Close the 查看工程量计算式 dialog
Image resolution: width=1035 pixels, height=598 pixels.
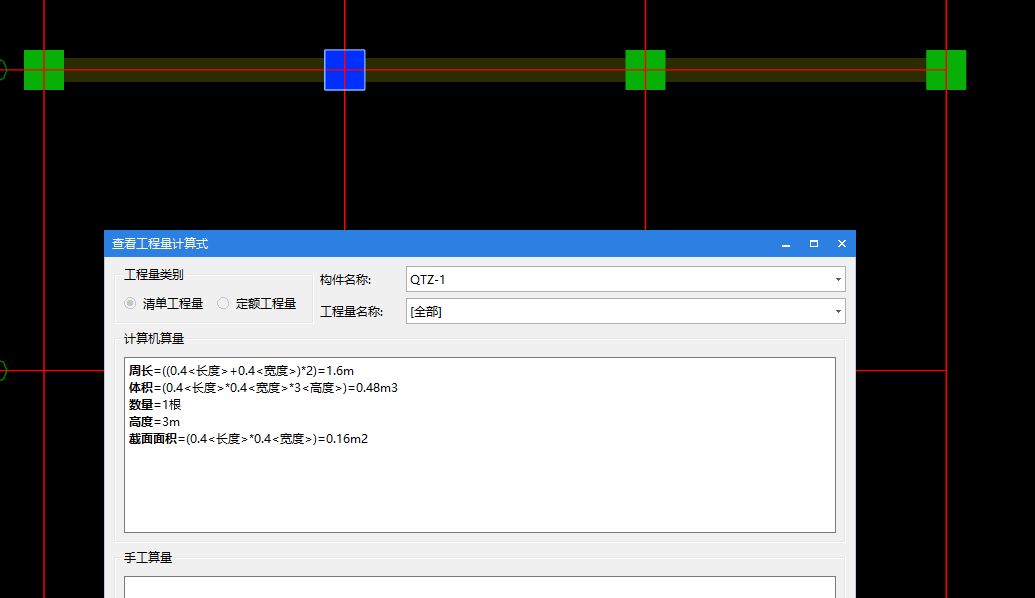pos(842,244)
